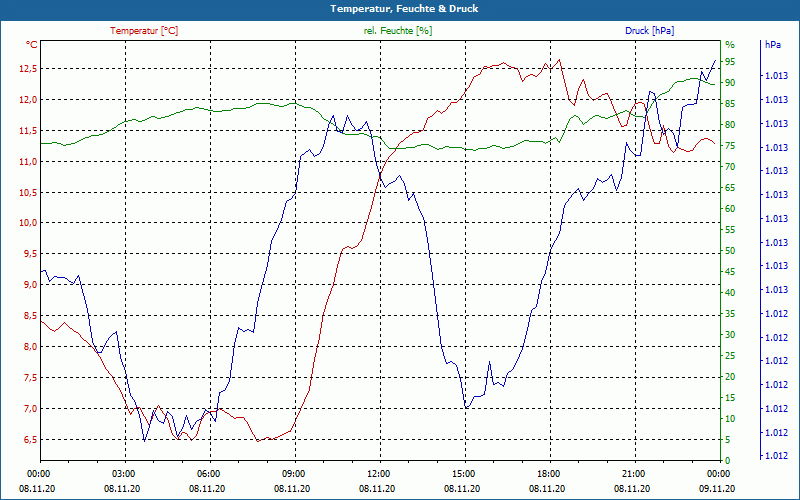
Task: Click the green "%" axis unit label
Action: click(x=730, y=45)
